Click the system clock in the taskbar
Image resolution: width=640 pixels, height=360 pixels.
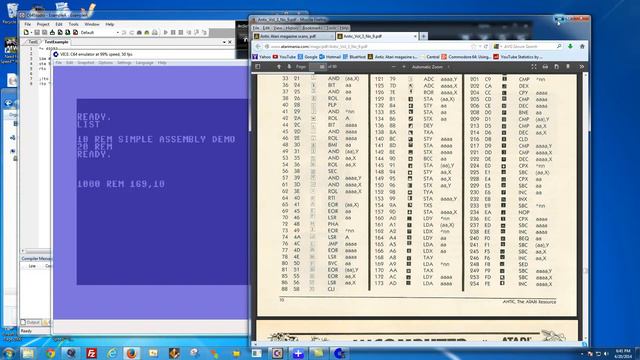(x=624, y=353)
